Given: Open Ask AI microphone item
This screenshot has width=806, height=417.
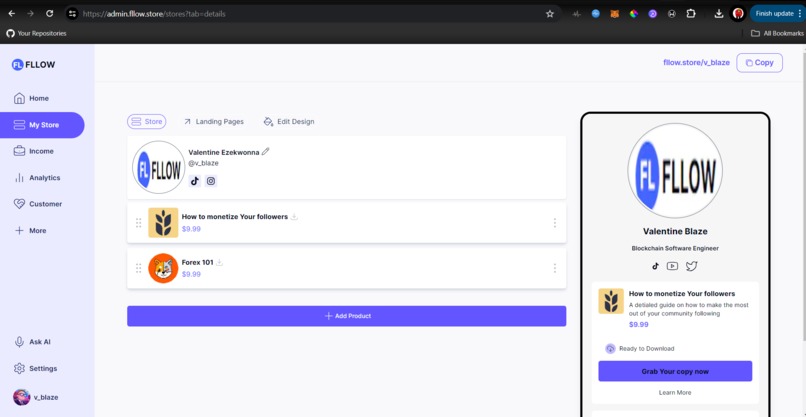Looking at the screenshot, I should [x=32, y=342].
